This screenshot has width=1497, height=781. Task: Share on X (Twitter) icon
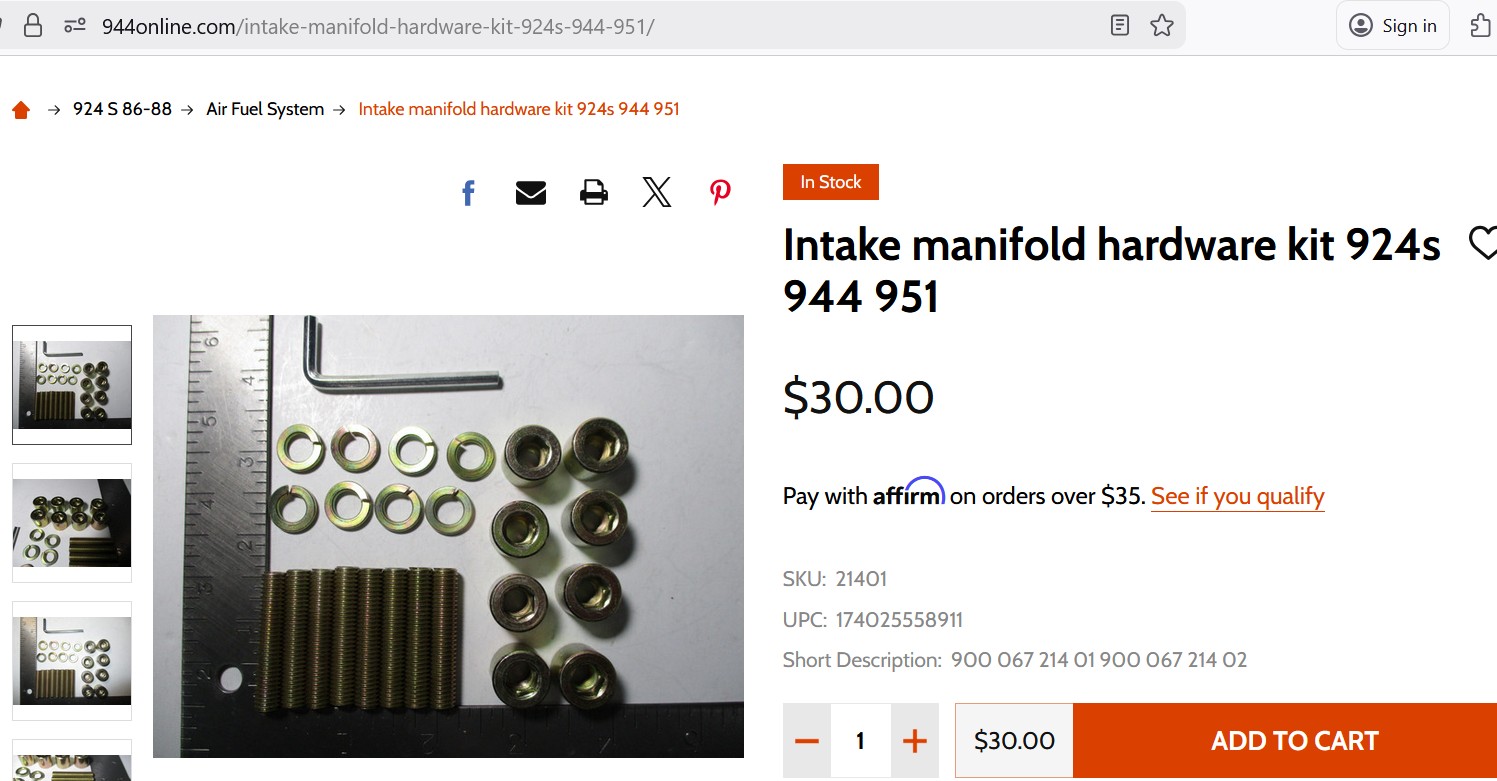click(657, 192)
